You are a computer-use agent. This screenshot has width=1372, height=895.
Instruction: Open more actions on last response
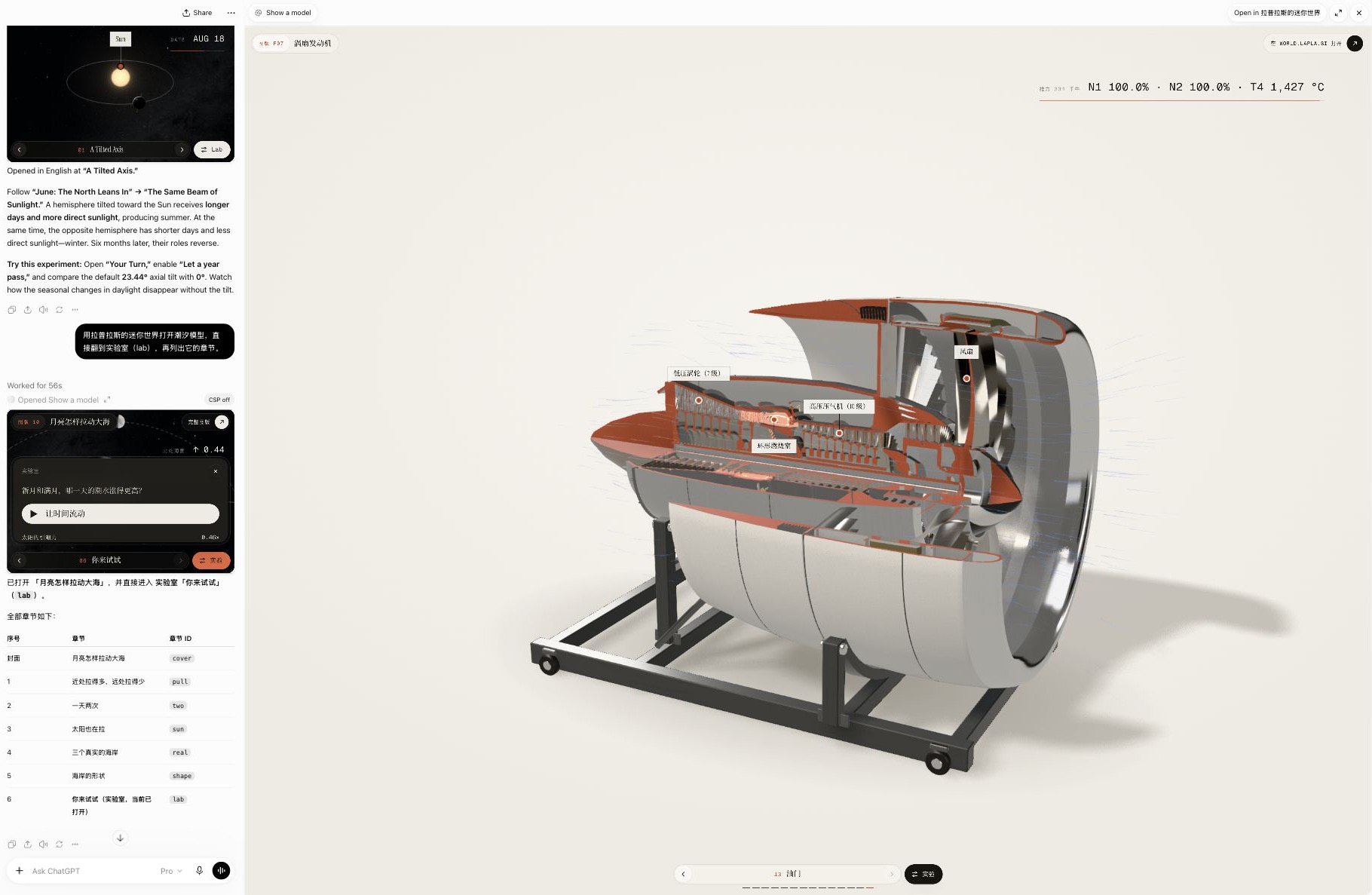click(75, 844)
